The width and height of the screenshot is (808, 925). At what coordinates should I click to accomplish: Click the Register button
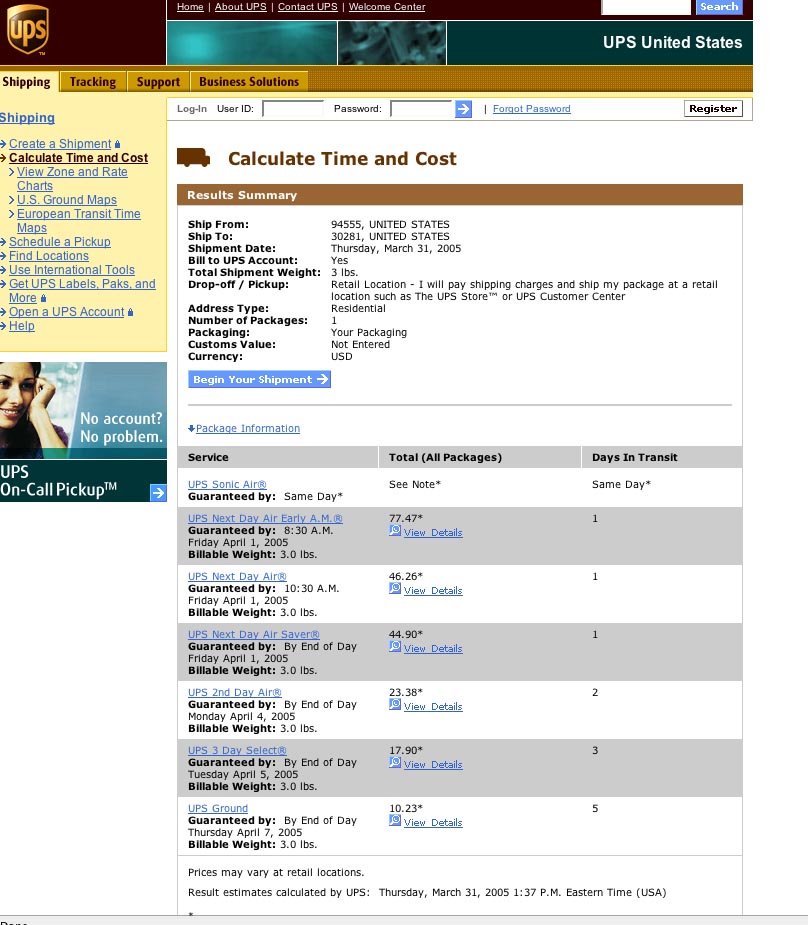tap(713, 109)
